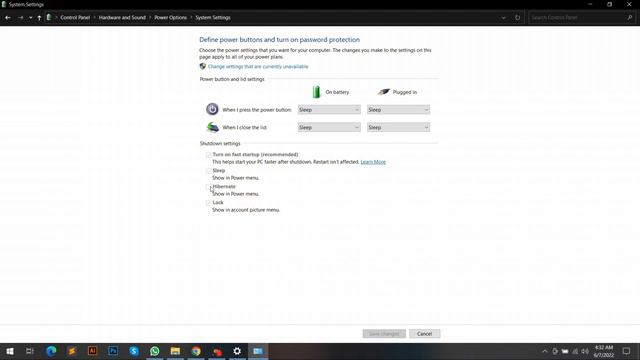Click the network tray icon
This screenshot has width=640, height=360.
pyautogui.click(x=575, y=351)
